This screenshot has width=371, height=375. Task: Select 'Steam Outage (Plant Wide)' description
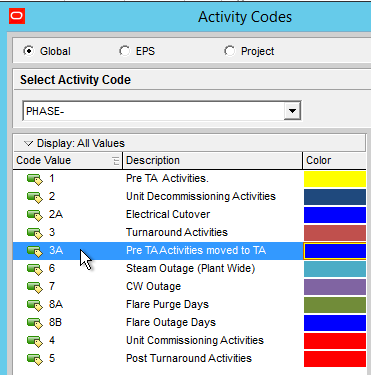pos(191,268)
